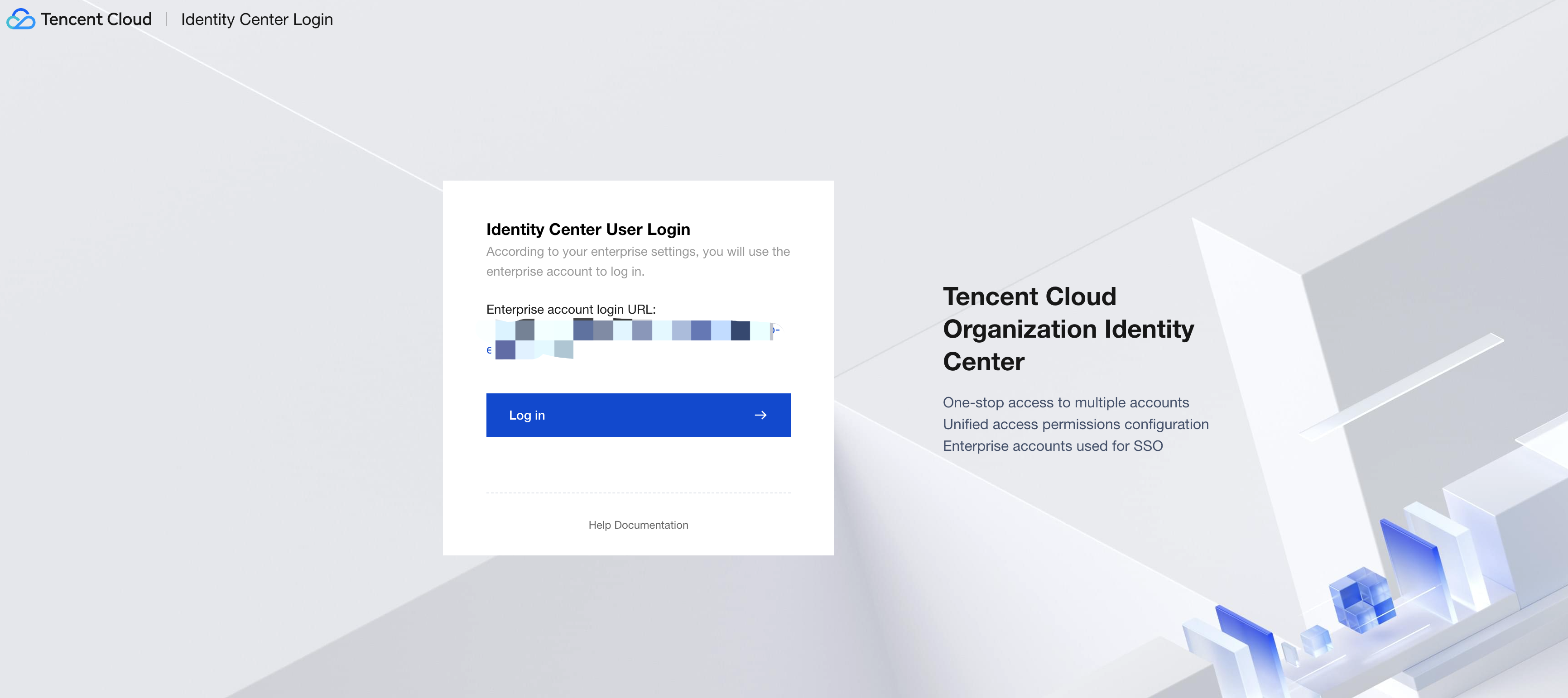
Task: Click the enterprise settings description paragraph
Action: [637, 261]
